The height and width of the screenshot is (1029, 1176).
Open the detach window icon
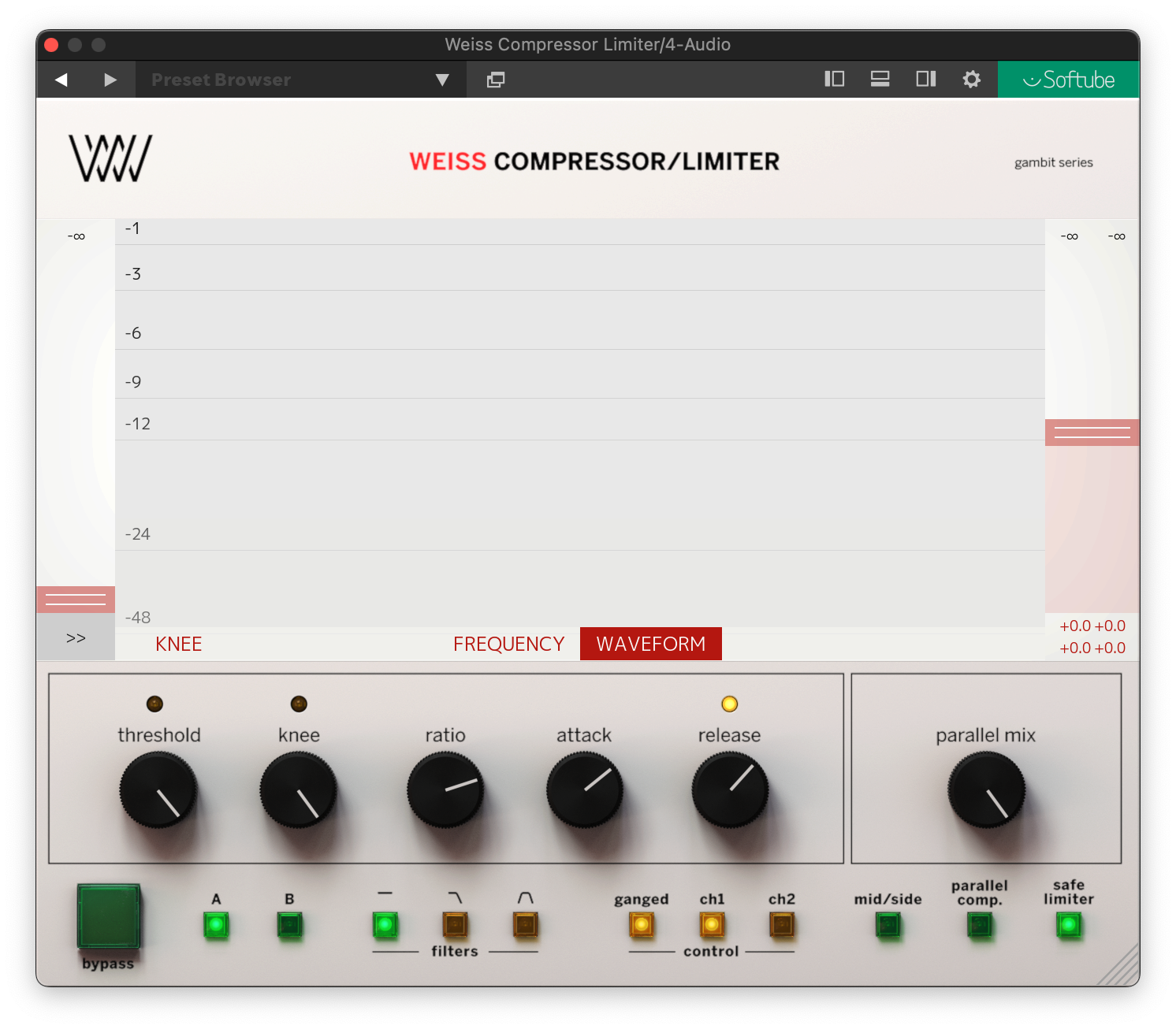tap(496, 80)
